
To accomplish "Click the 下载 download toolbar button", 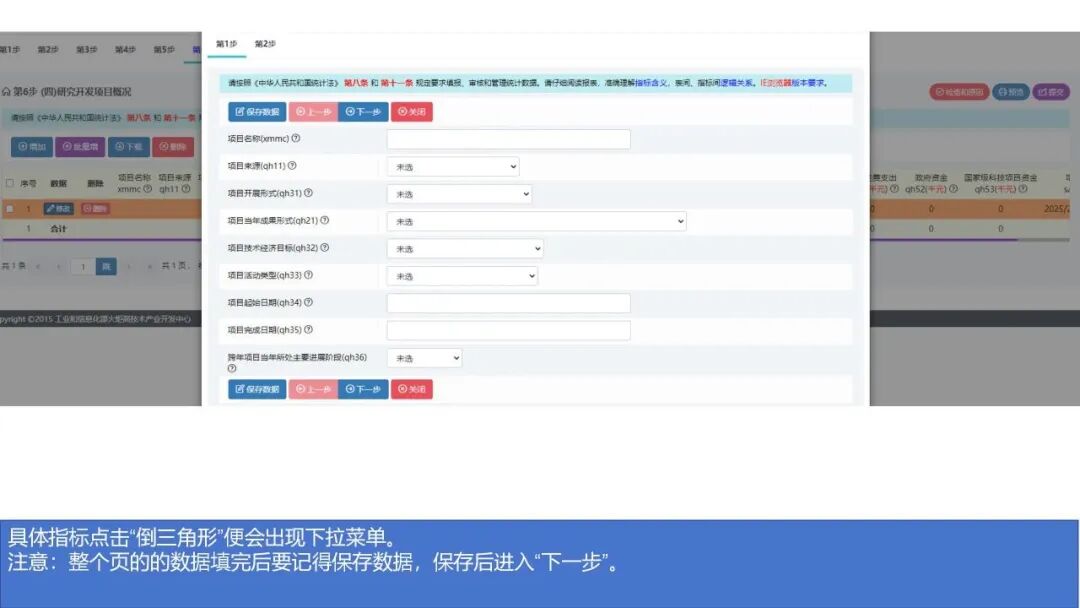I will (128, 147).
